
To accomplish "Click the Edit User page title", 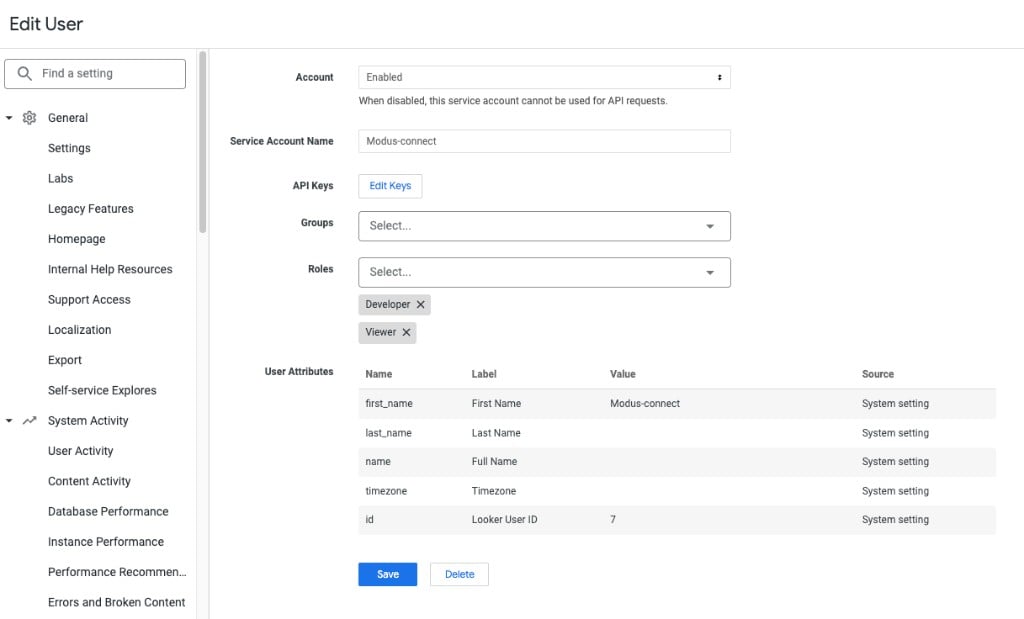I will (x=46, y=24).
